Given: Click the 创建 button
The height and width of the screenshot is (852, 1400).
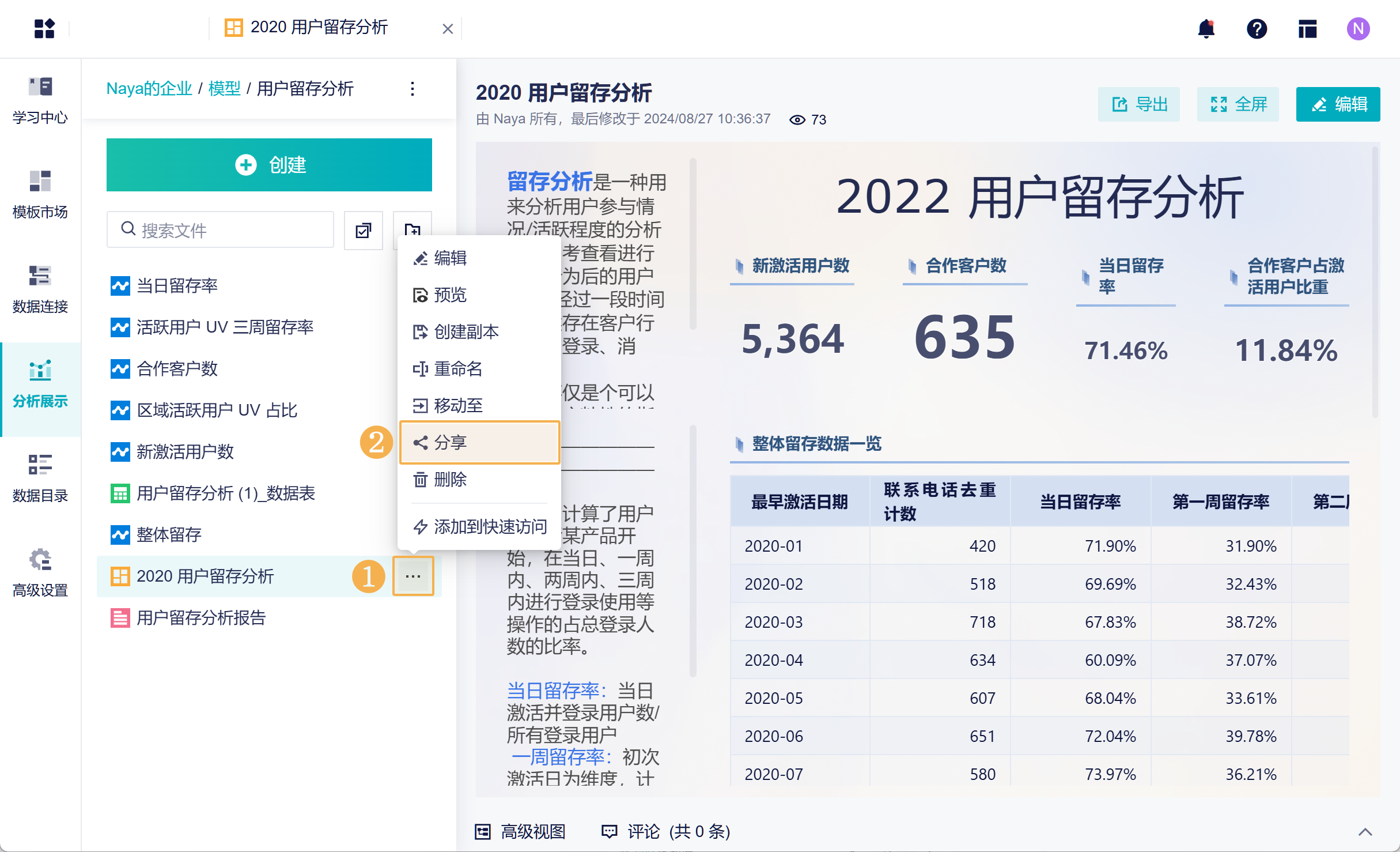Looking at the screenshot, I should (x=269, y=165).
